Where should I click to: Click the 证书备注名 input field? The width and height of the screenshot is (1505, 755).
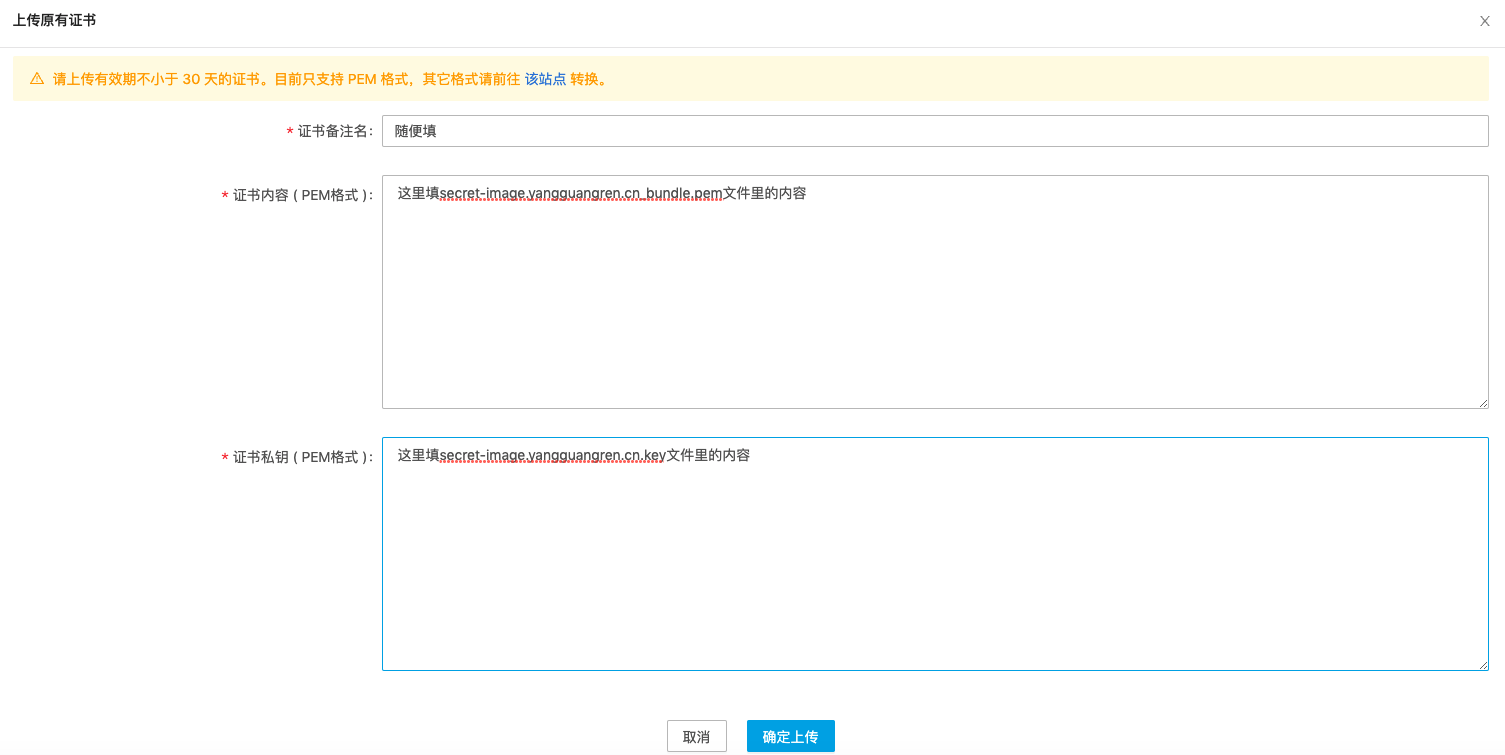935,131
